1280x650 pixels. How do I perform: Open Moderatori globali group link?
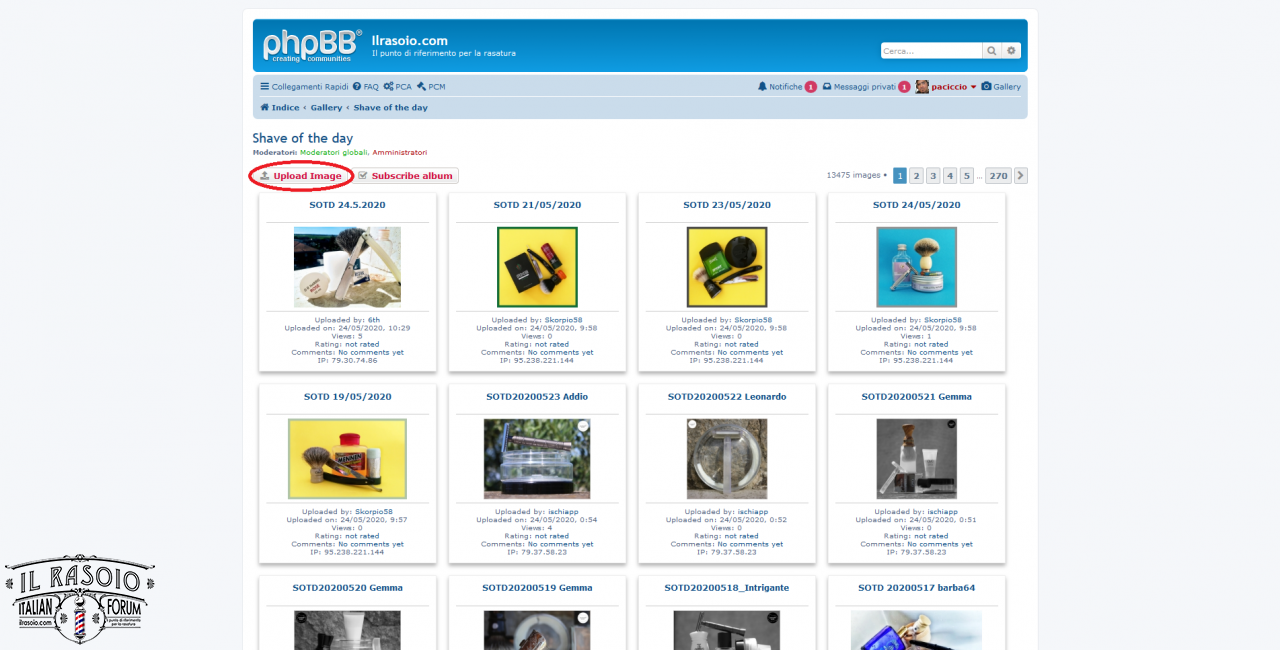pyautogui.click(x=335, y=153)
